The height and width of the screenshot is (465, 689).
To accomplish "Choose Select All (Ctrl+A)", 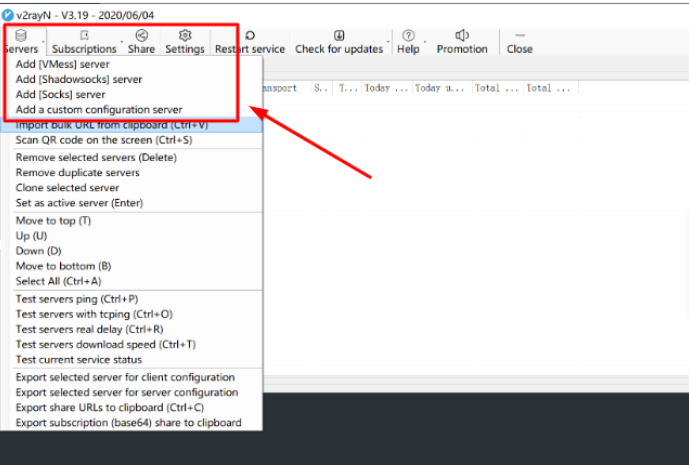I will (132, 281).
